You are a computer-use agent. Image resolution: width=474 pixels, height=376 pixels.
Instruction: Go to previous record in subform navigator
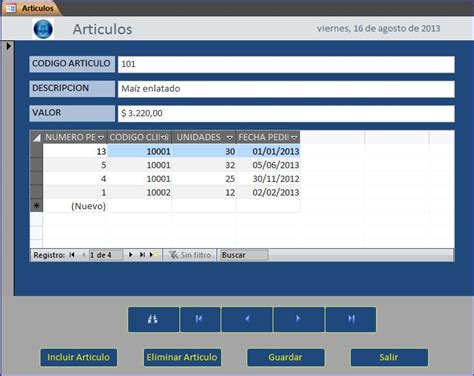(x=84, y=255)
